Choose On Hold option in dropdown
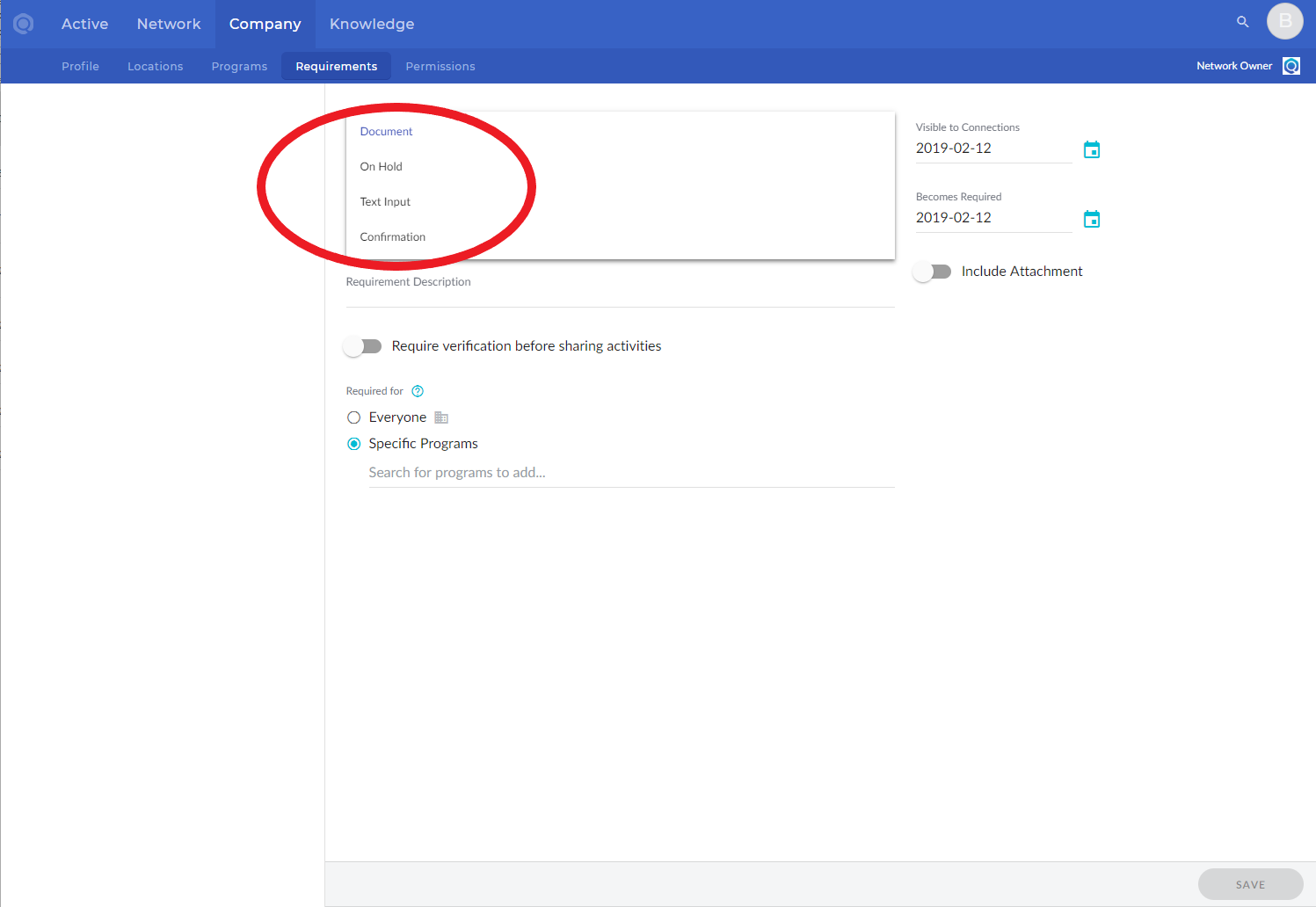The height and width of the screenshot is (907, 1316). 382,167
